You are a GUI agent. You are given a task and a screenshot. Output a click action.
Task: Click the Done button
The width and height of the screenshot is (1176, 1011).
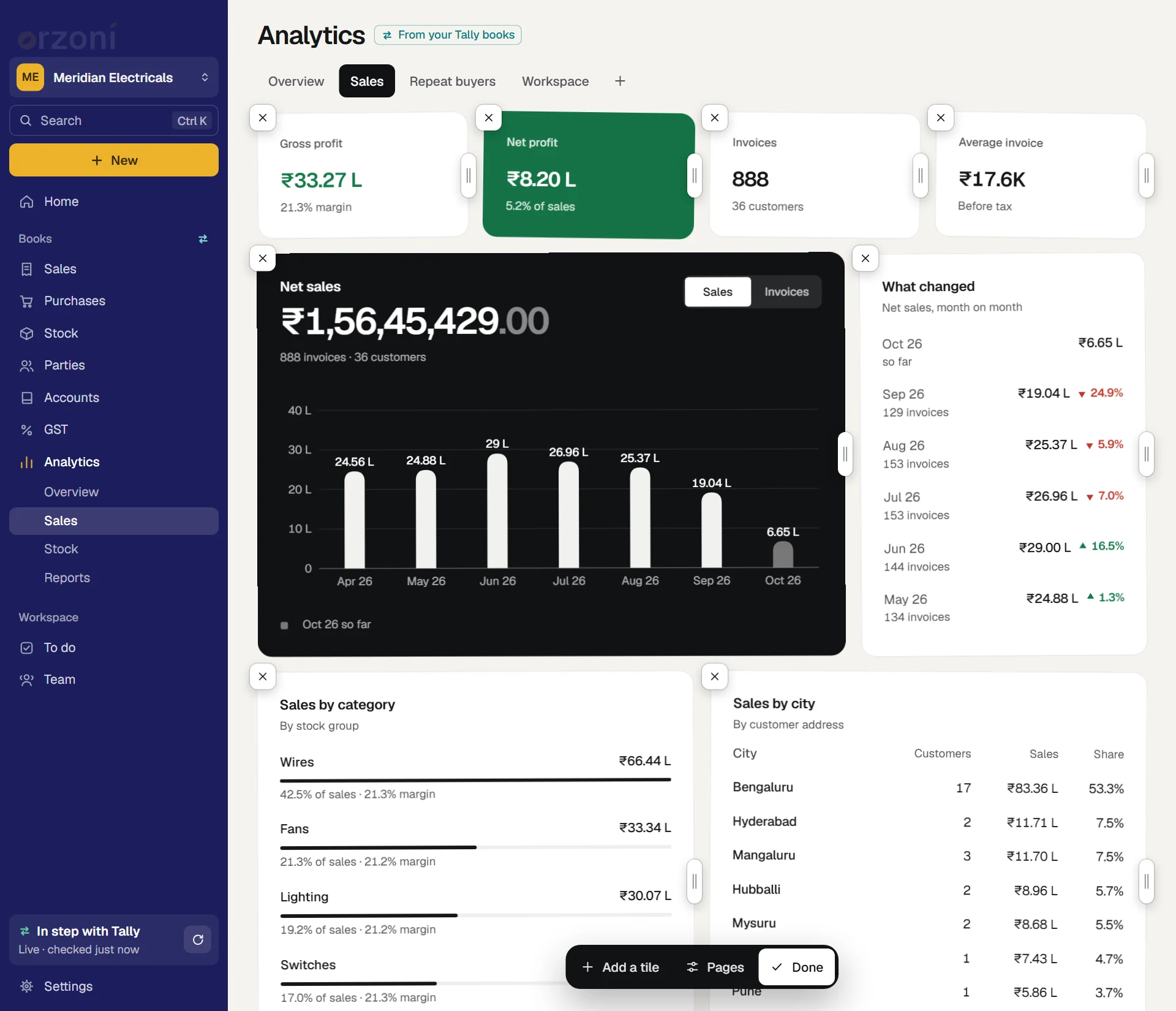click(797, 967)
